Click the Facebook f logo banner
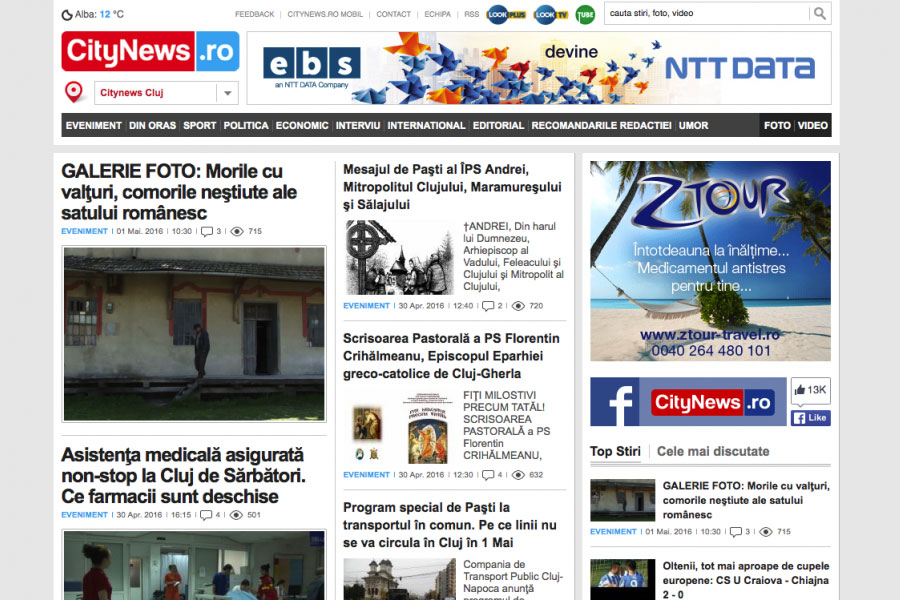900x600 pixels. (688, 401)
